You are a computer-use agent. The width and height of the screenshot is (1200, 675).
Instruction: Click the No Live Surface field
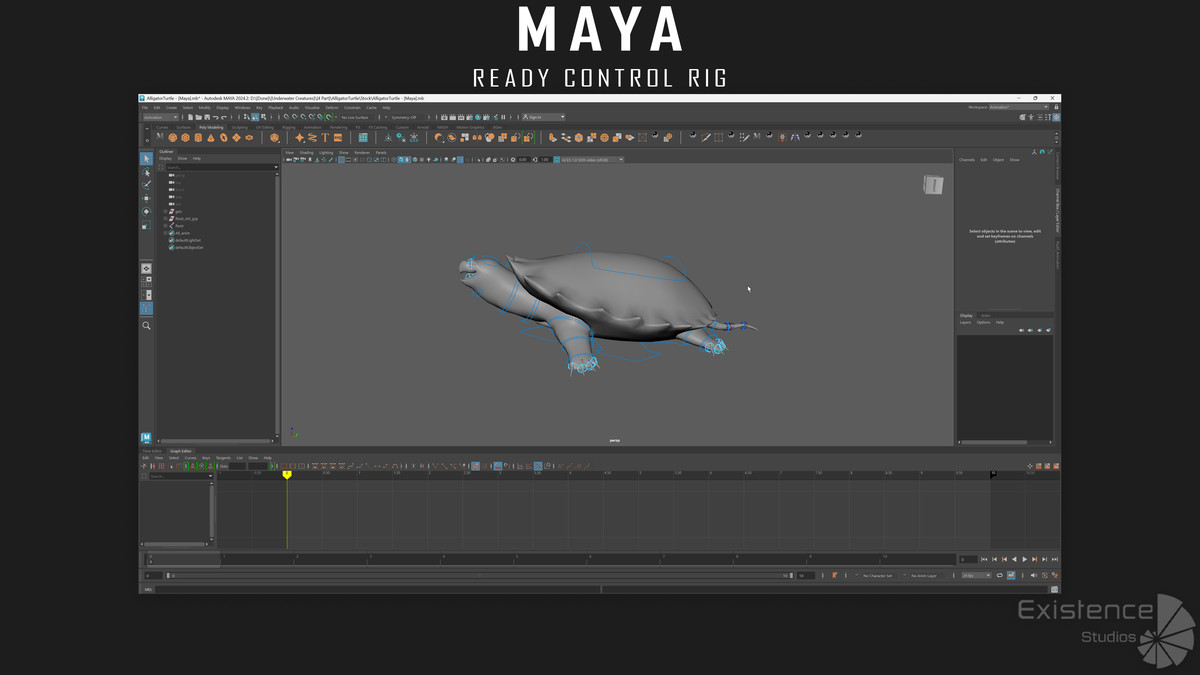[358, 117]
